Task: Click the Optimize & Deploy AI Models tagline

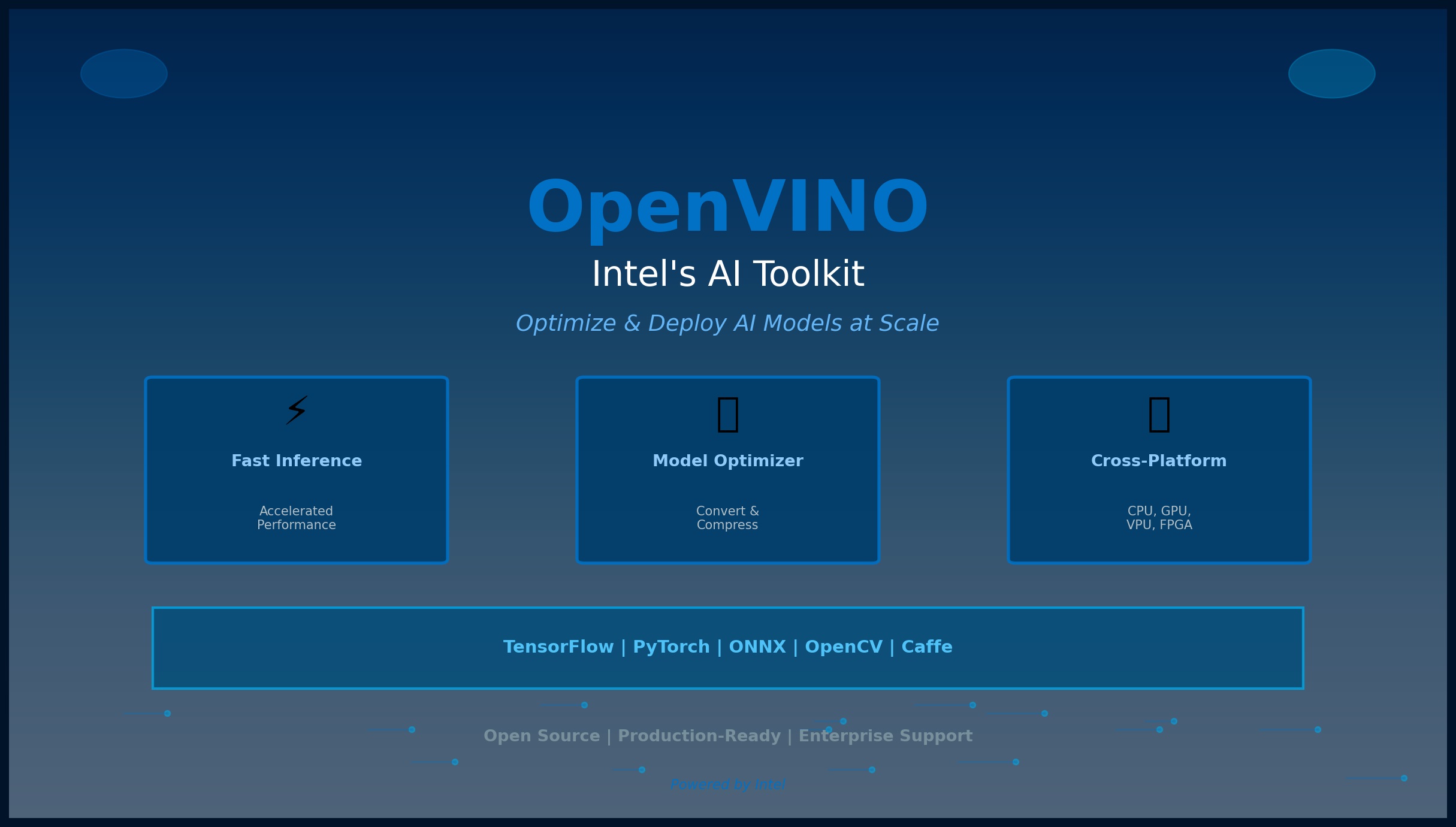Action: 727,322
